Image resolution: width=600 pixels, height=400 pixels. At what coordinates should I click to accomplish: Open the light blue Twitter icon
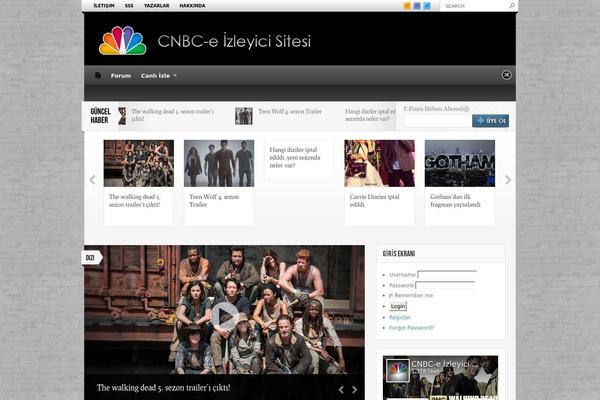(427, 6)
